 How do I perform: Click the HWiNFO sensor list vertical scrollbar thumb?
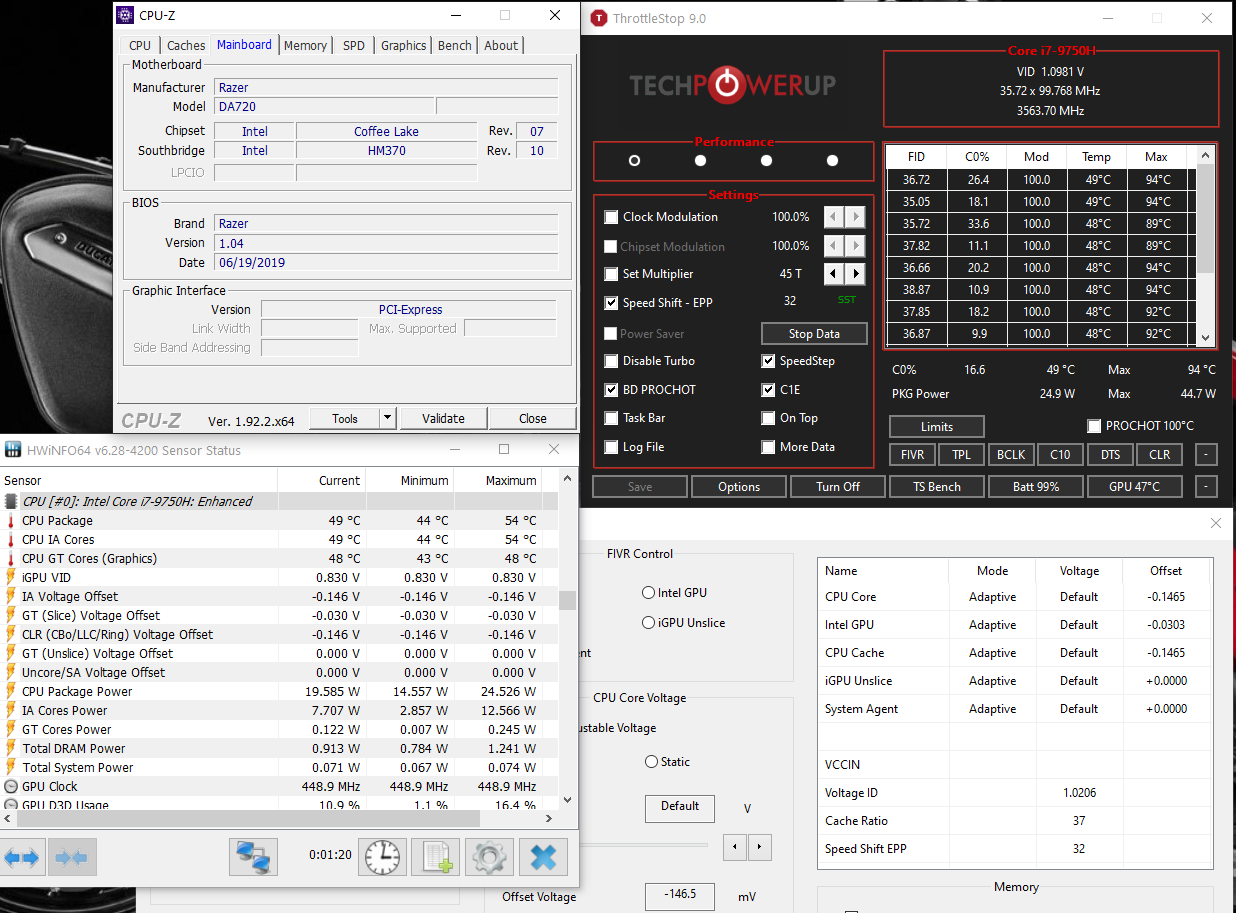(568, 600)
